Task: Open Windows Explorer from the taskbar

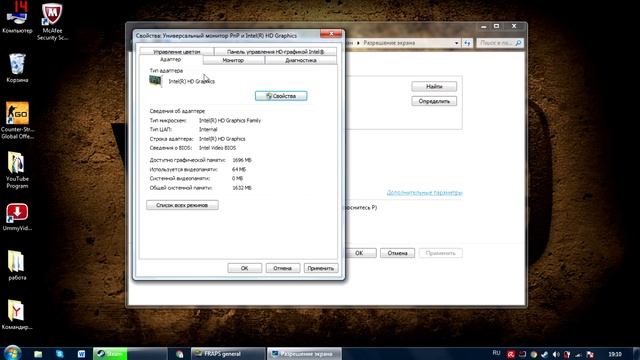Action: (x=38, y=354)
